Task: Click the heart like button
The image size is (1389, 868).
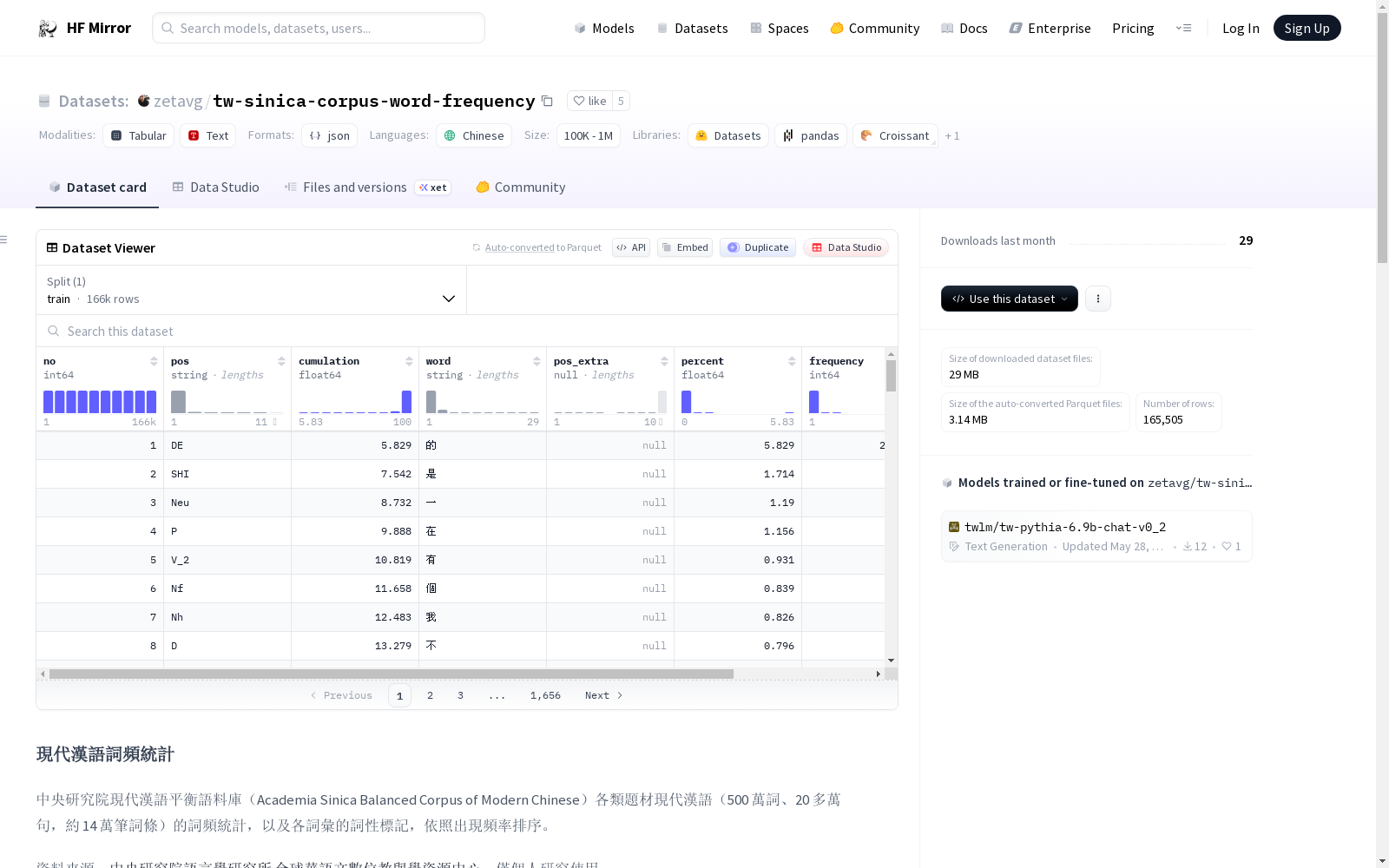Action: (589, 101)
